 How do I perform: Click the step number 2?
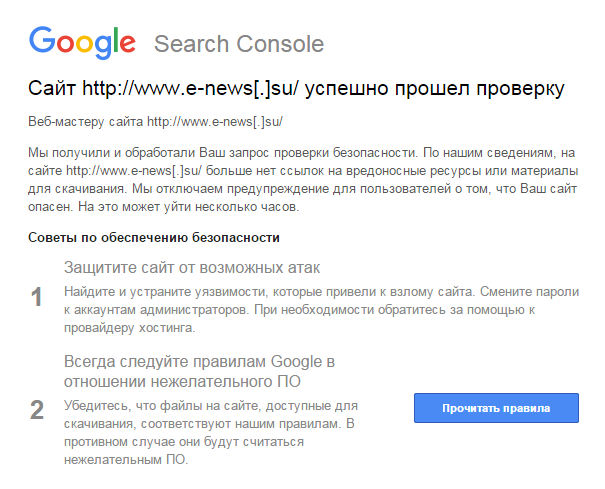37,410
